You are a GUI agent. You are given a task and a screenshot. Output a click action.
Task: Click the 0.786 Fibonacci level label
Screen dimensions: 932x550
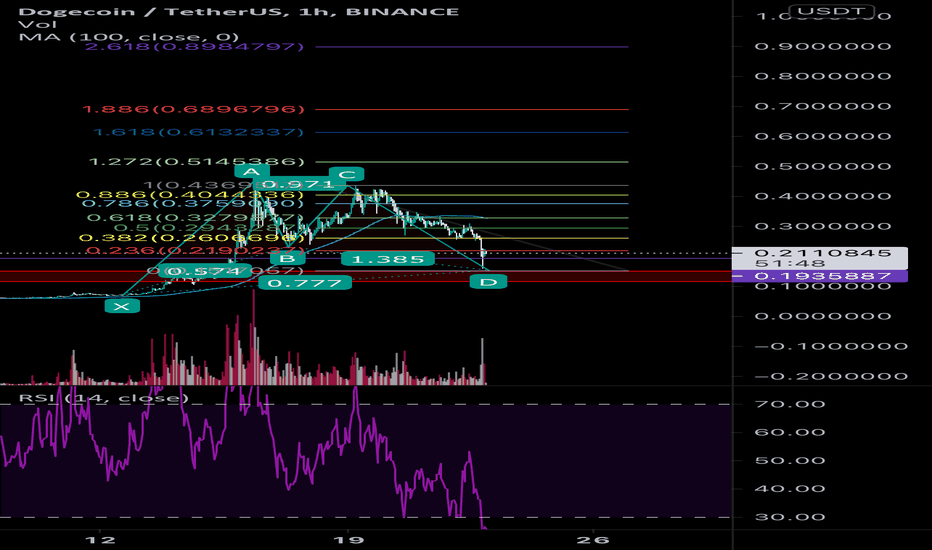[193, 203]
